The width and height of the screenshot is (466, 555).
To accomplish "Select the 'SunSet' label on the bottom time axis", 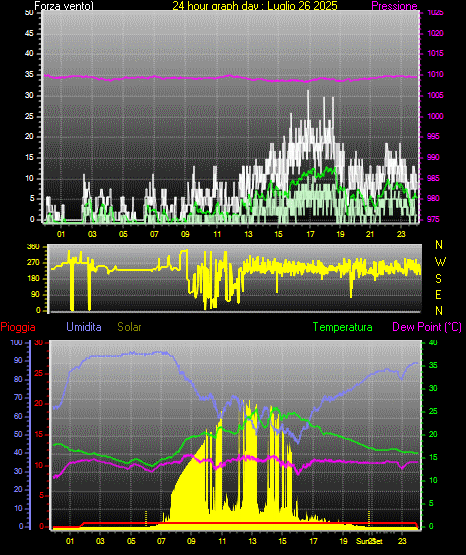I will coord(369,541).
